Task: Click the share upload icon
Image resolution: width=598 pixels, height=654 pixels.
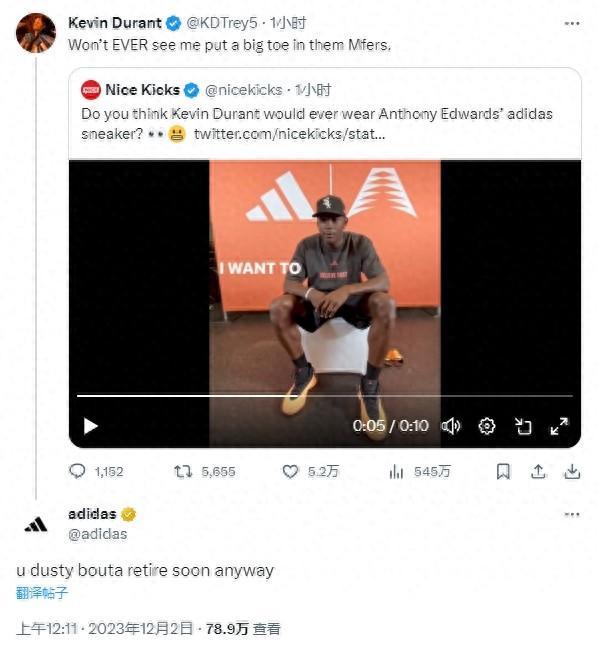Action: (538, 471)
